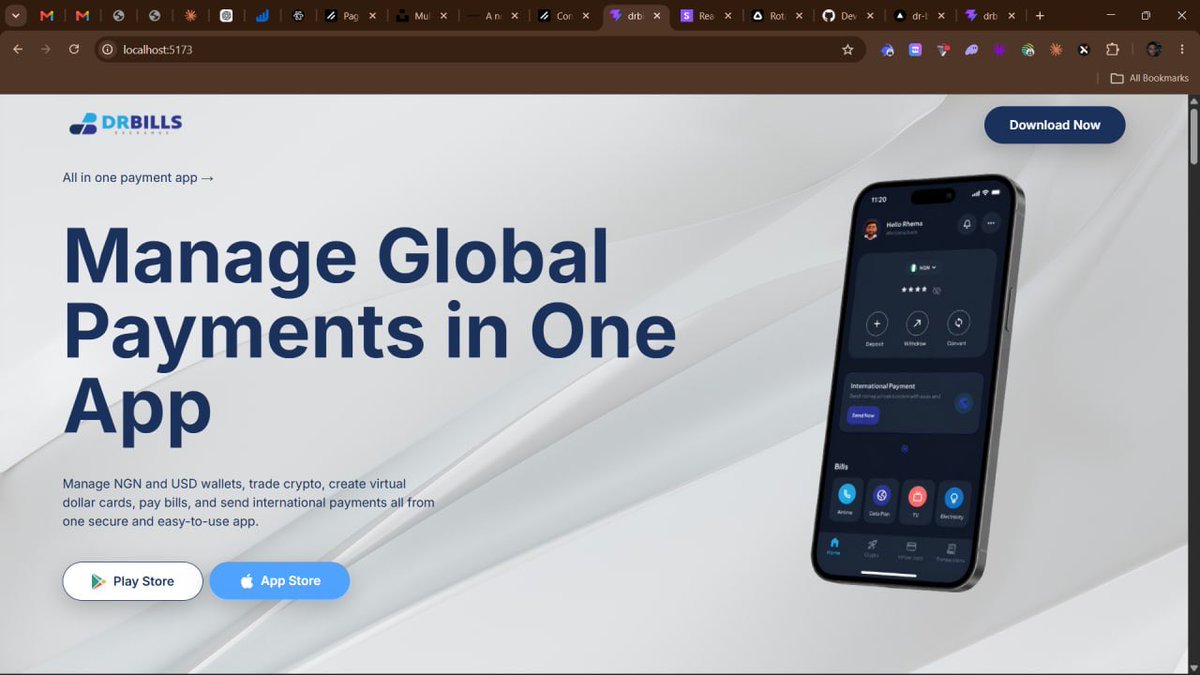The width and height of the screenshot is (1200, 675).
Task: Tap the Transactions tab in phone navbar
Action: pyautogui.click(x=951, y=552)
